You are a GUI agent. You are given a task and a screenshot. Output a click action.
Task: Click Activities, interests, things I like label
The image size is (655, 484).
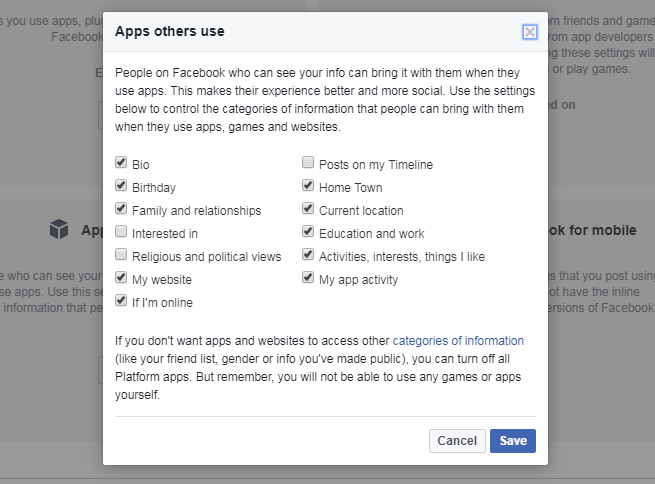point(402,257)
